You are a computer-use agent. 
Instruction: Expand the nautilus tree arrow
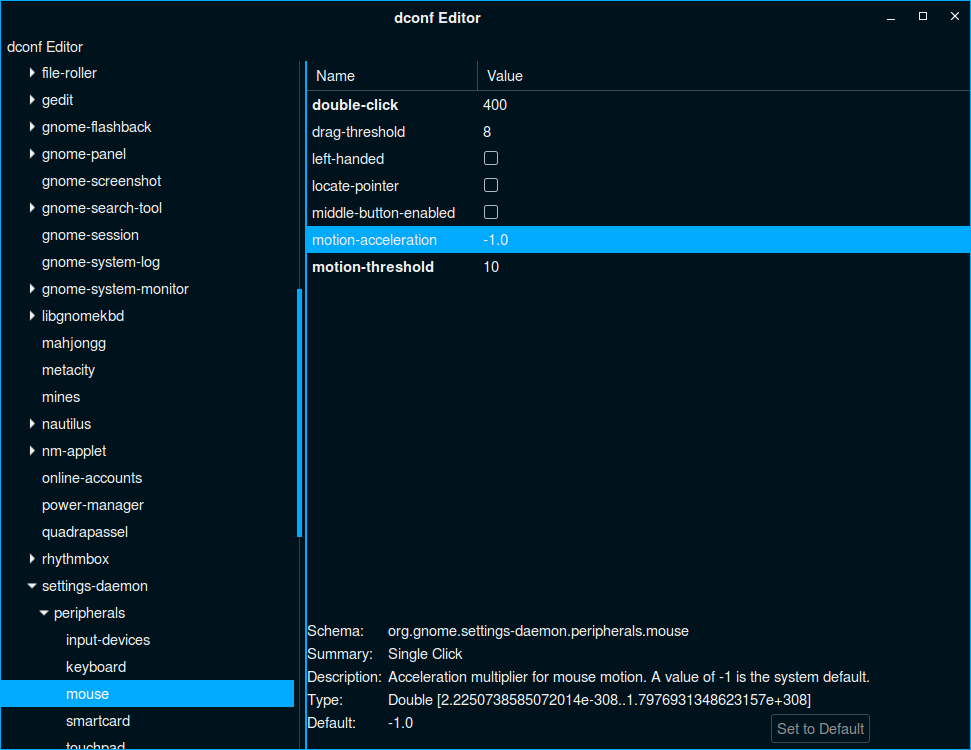(32, 424)
